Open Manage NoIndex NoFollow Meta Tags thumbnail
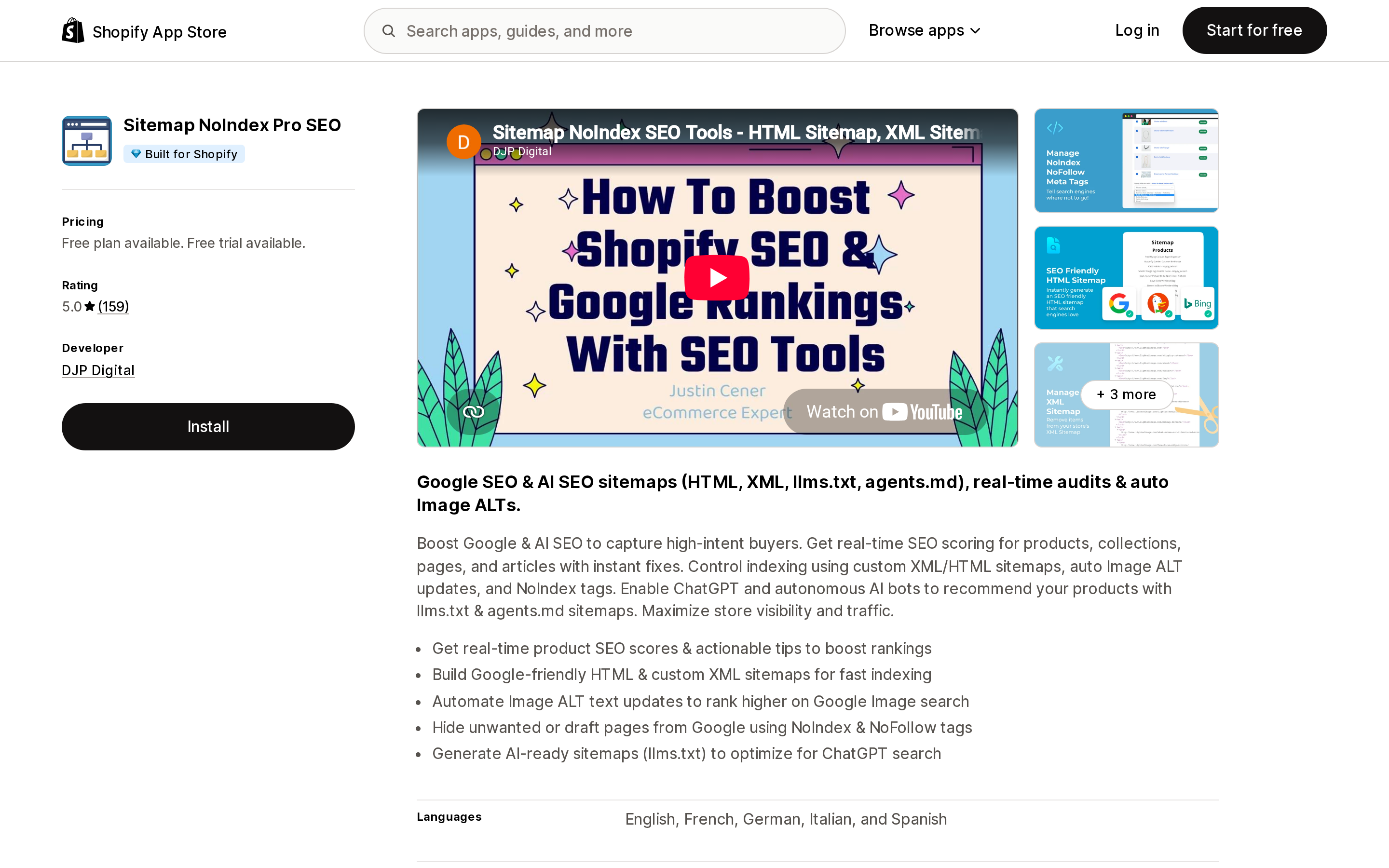The height and width of the screenshot is (868, 1389). click(1126, 160)
